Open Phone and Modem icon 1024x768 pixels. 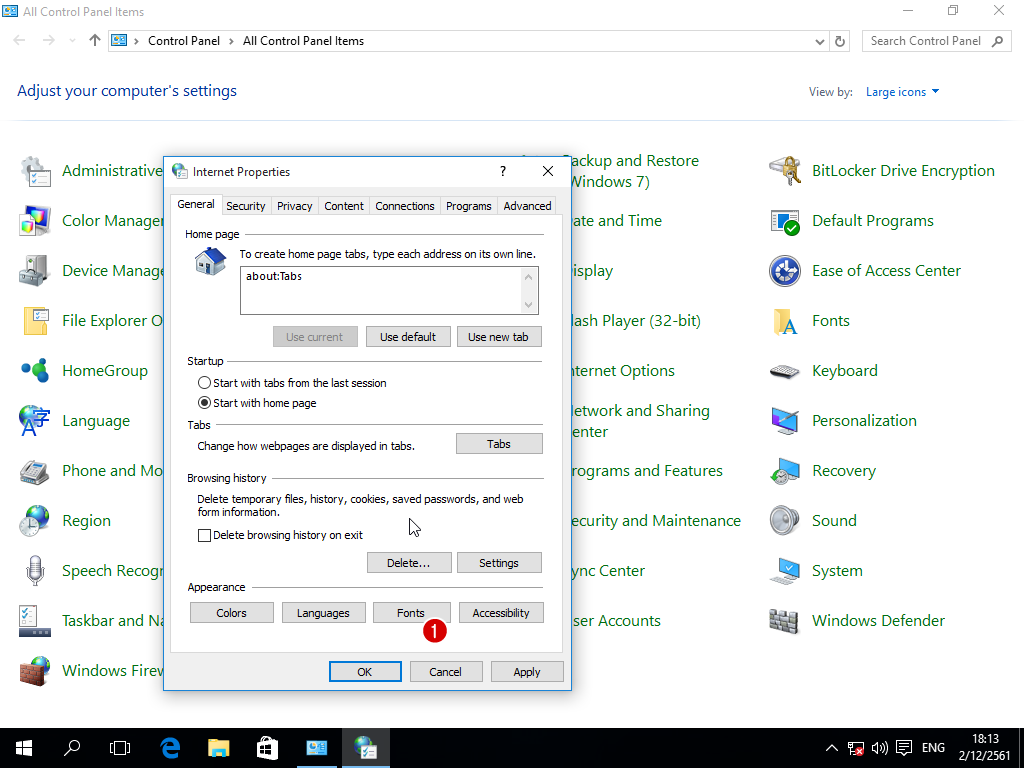pos(35,471)
